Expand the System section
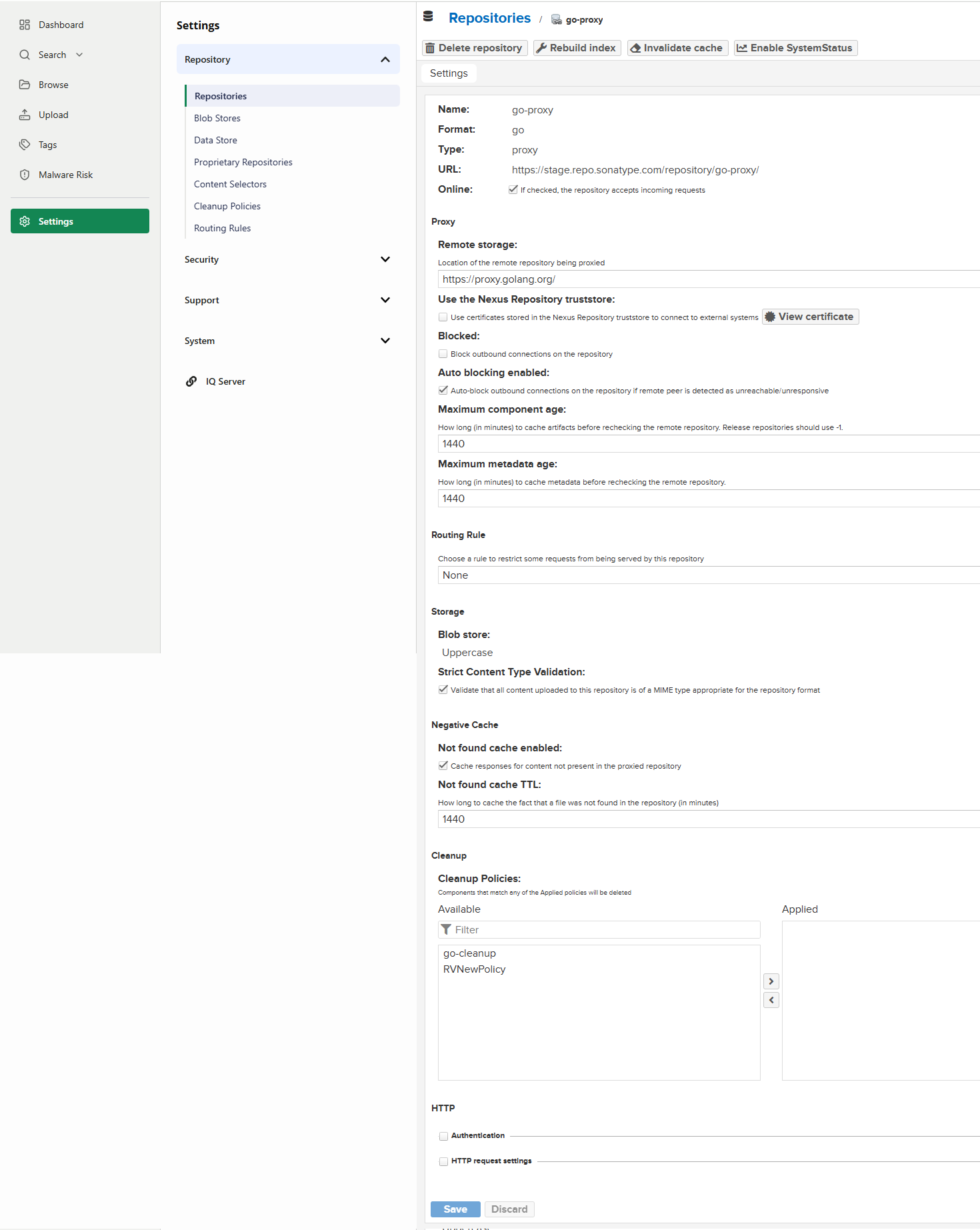 385,341
